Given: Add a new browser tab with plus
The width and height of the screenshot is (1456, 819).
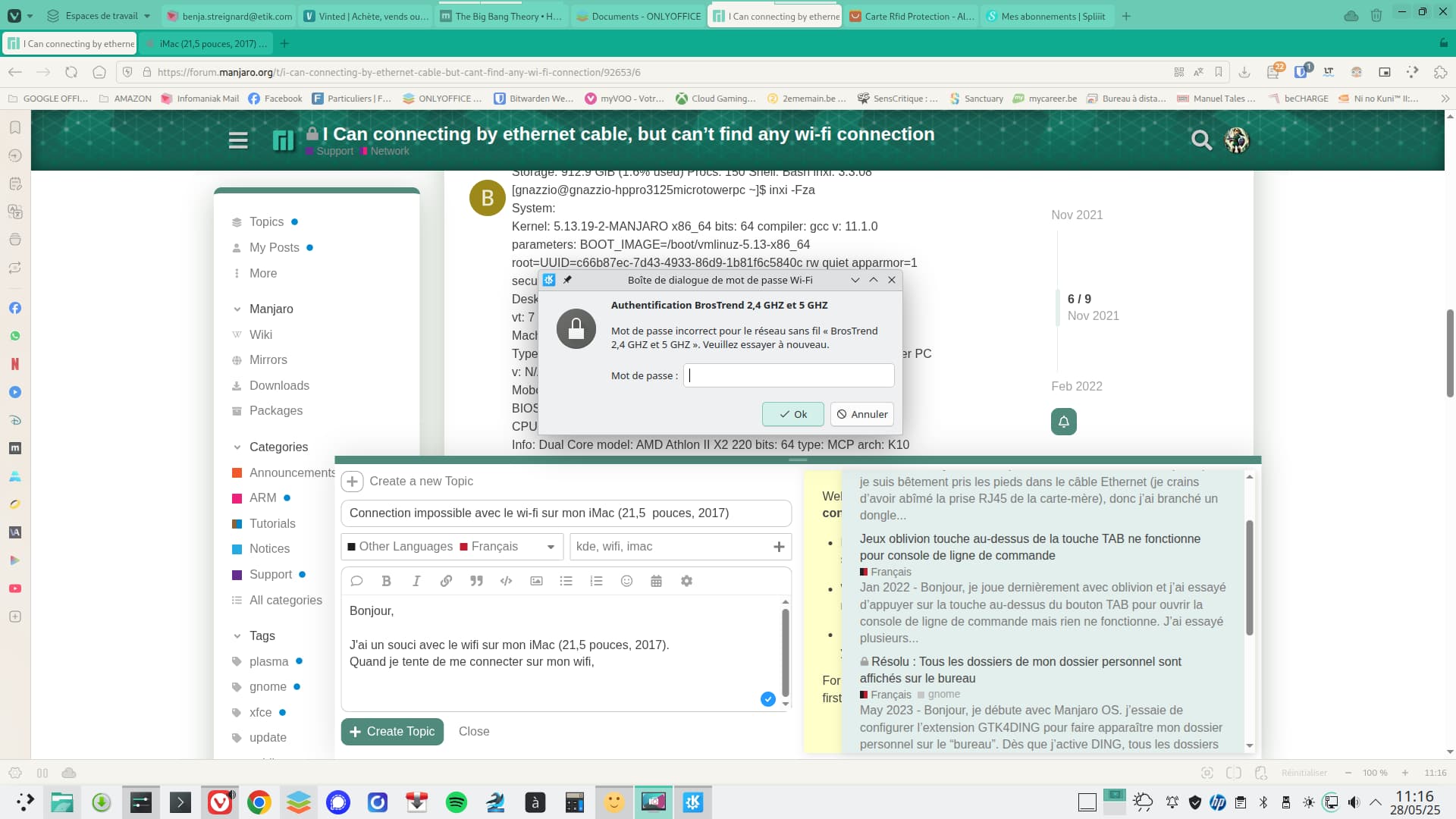Looking at the screenshot, I should pos(1126,16).
